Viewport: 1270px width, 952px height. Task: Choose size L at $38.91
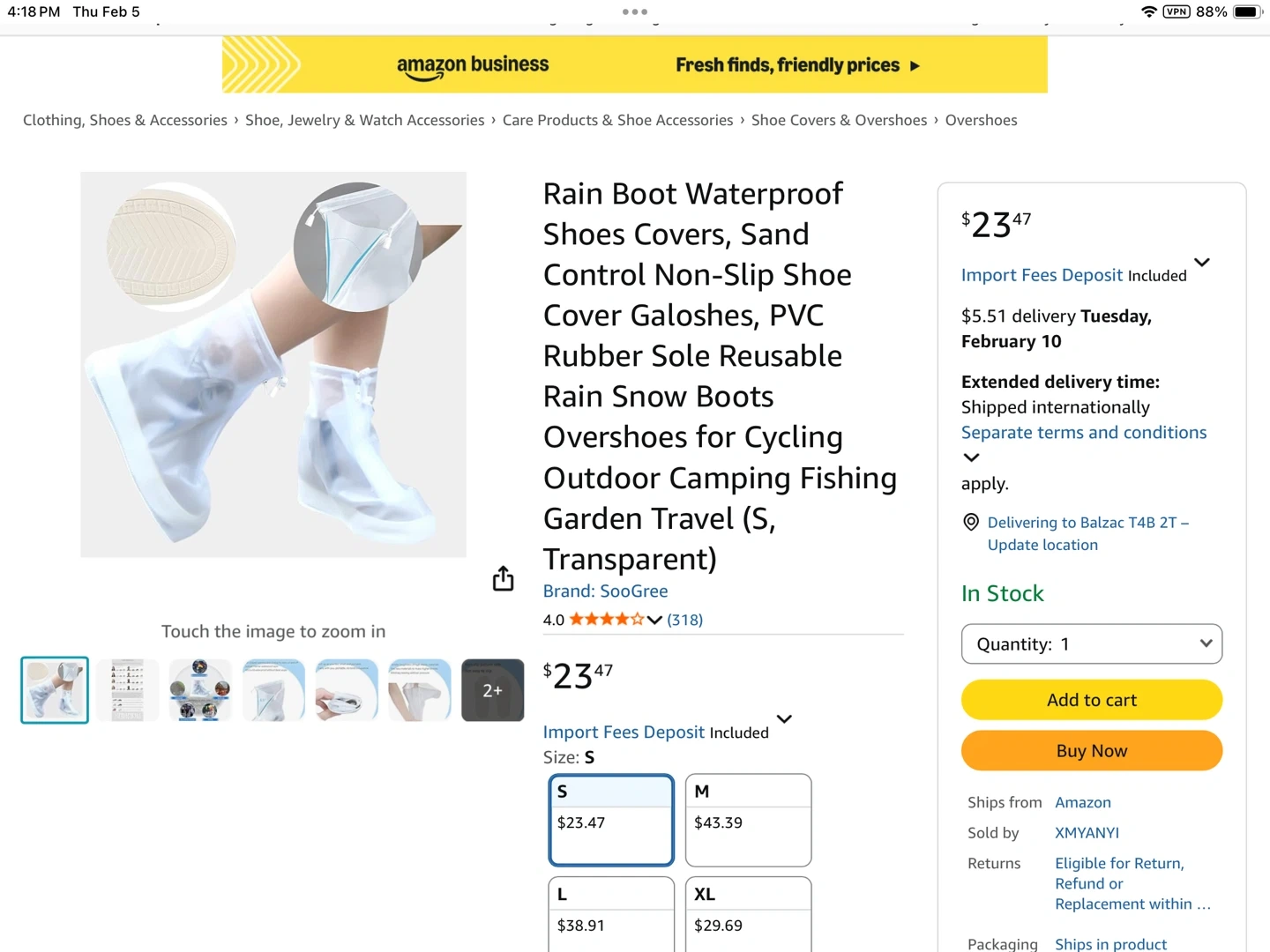[611, 913]
